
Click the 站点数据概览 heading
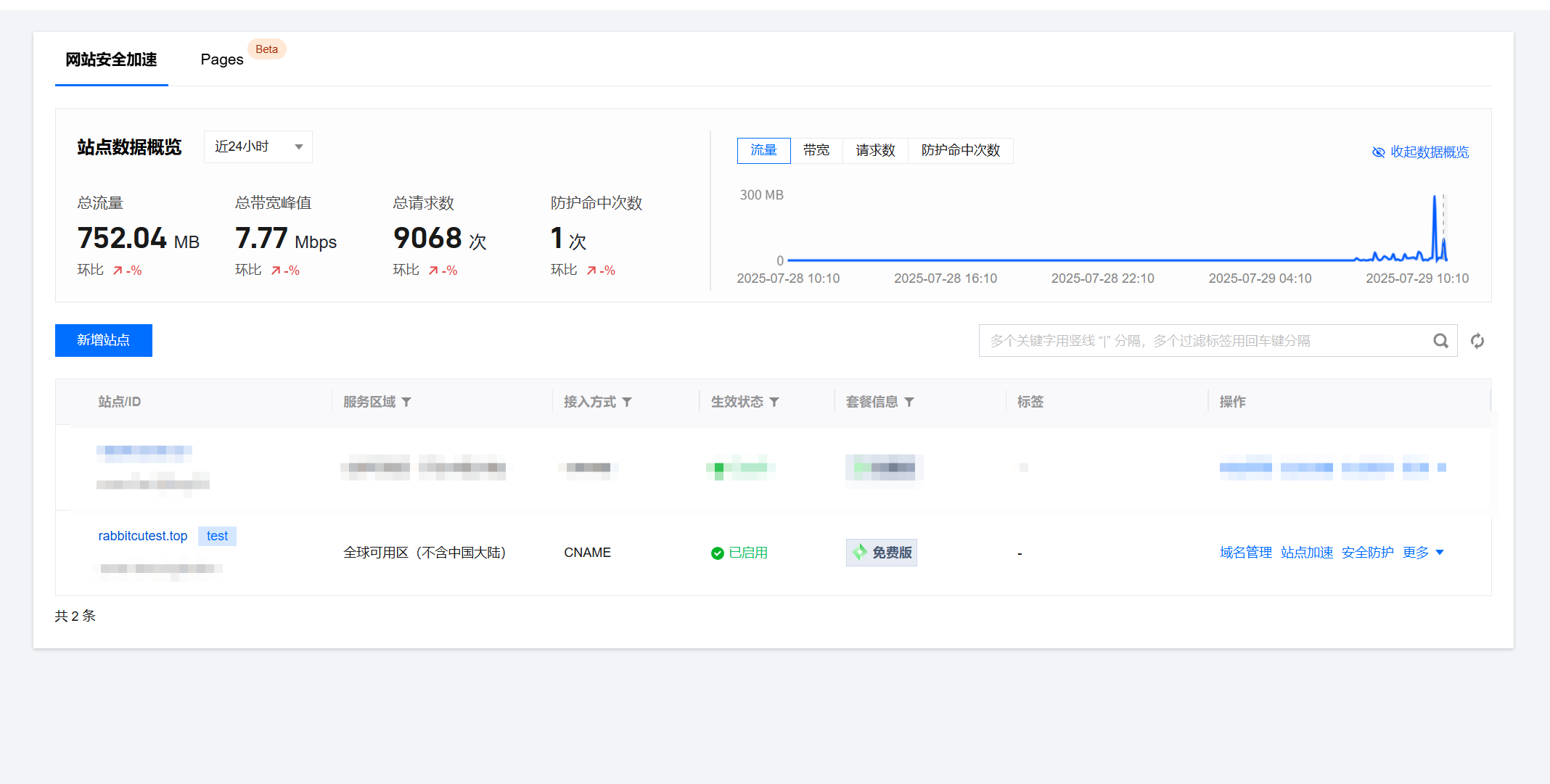click(129, 147)
